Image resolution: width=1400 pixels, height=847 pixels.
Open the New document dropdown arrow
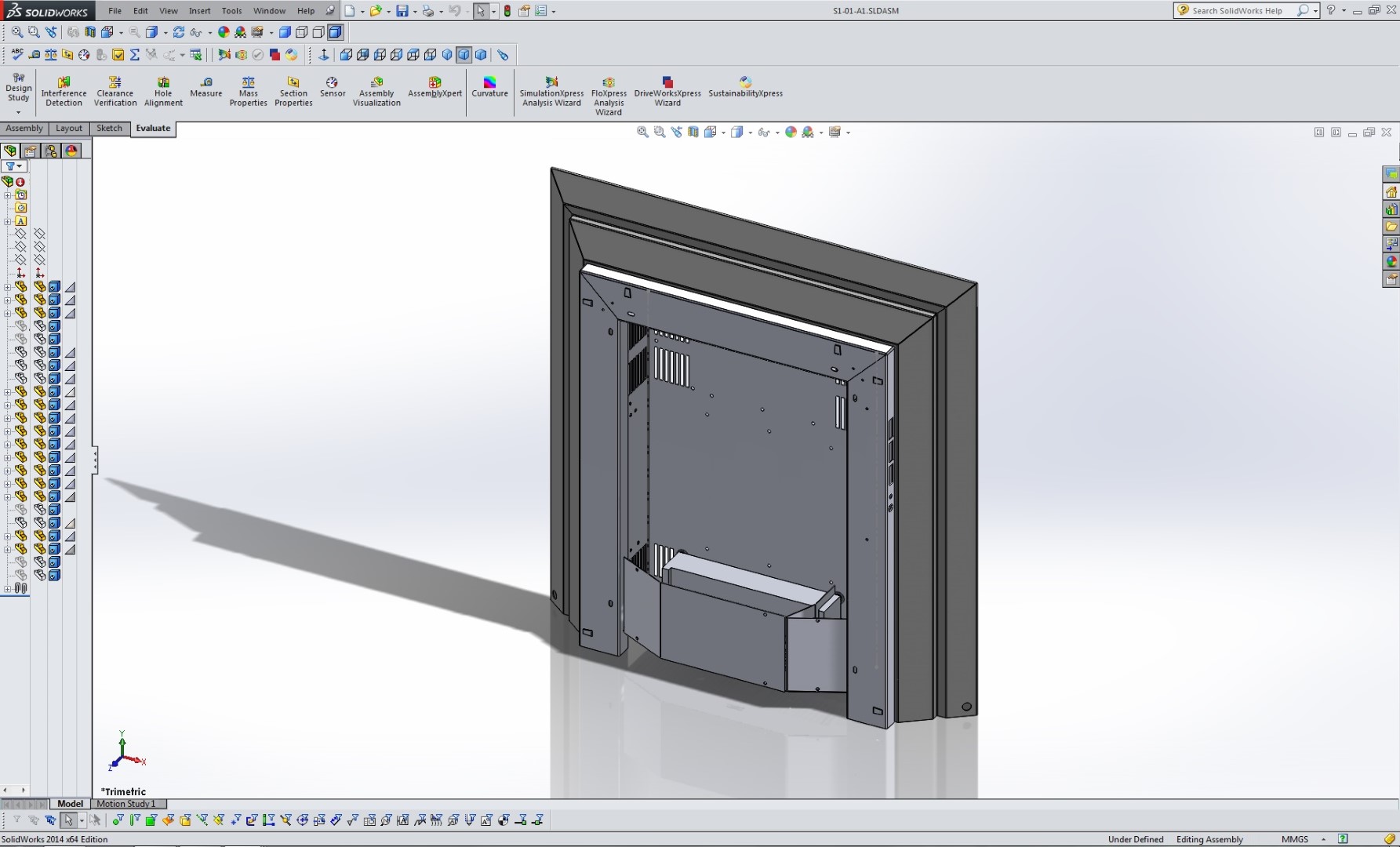pyautogui.click(x=362, y=12)
